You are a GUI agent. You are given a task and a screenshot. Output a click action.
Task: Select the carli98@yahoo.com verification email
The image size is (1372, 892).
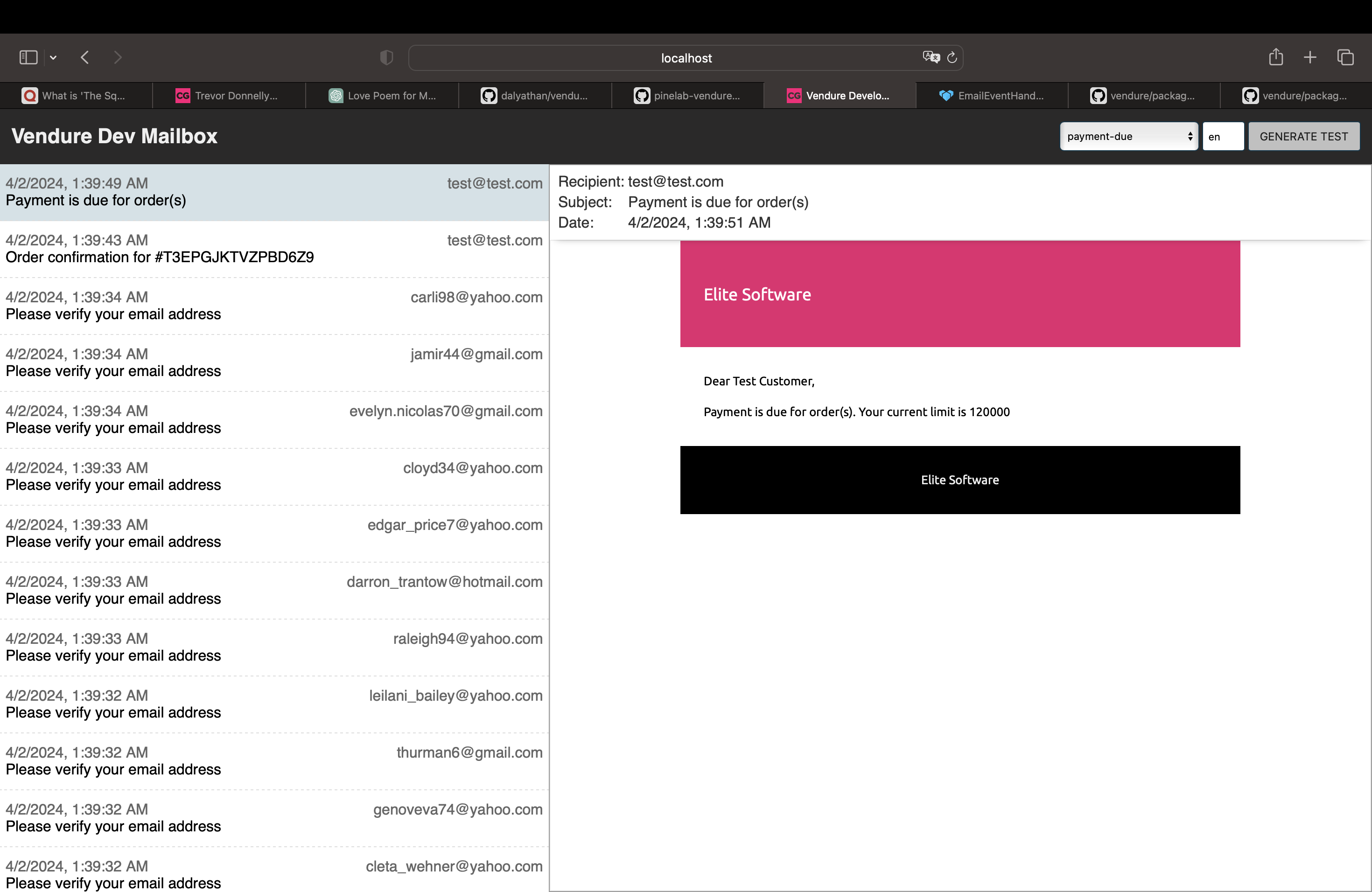coord(274,306)
